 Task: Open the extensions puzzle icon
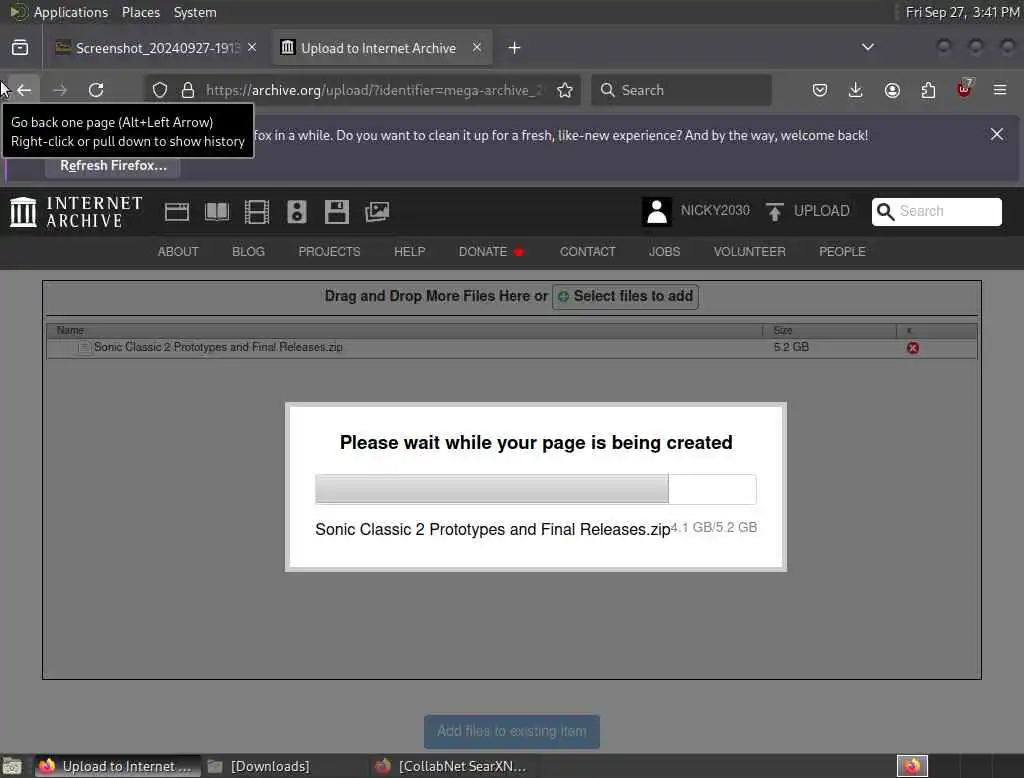928,90
